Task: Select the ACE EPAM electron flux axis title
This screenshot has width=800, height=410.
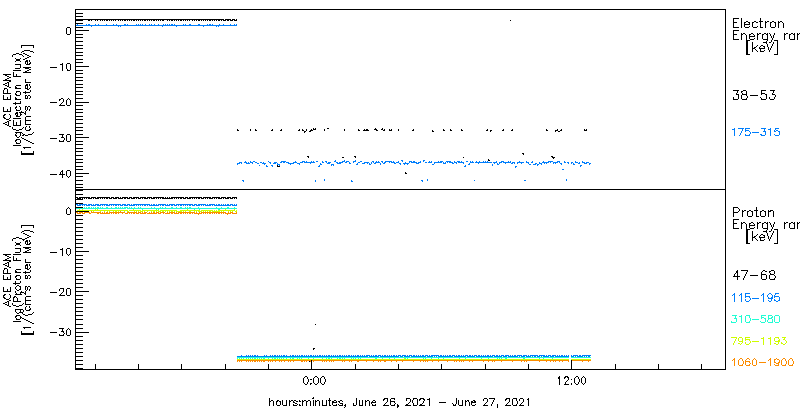Action: pyautogui.click(x=20, y=99)
